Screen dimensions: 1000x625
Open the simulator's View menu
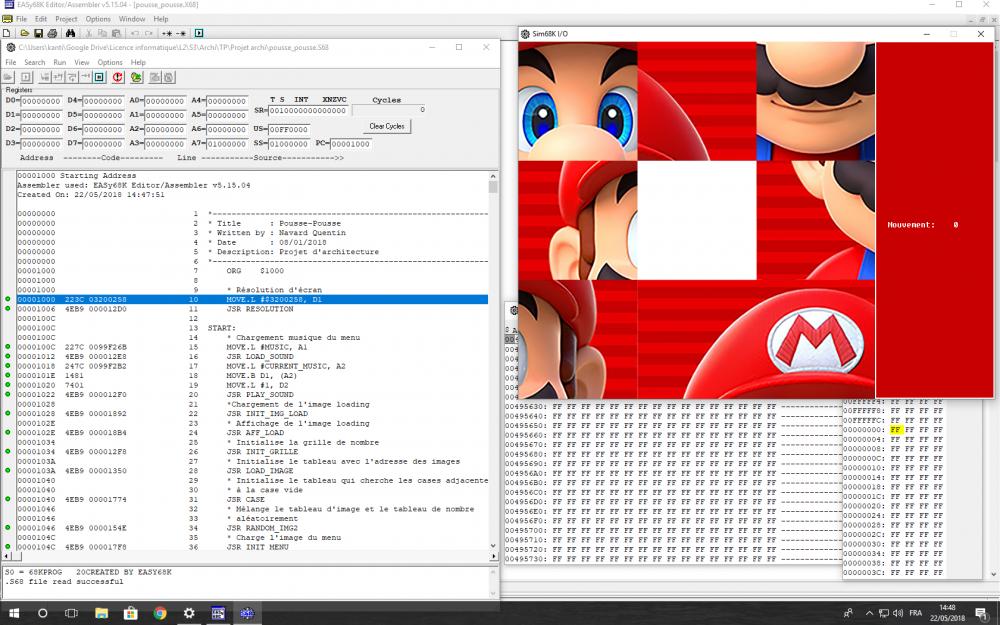click(x=82, y=62)
